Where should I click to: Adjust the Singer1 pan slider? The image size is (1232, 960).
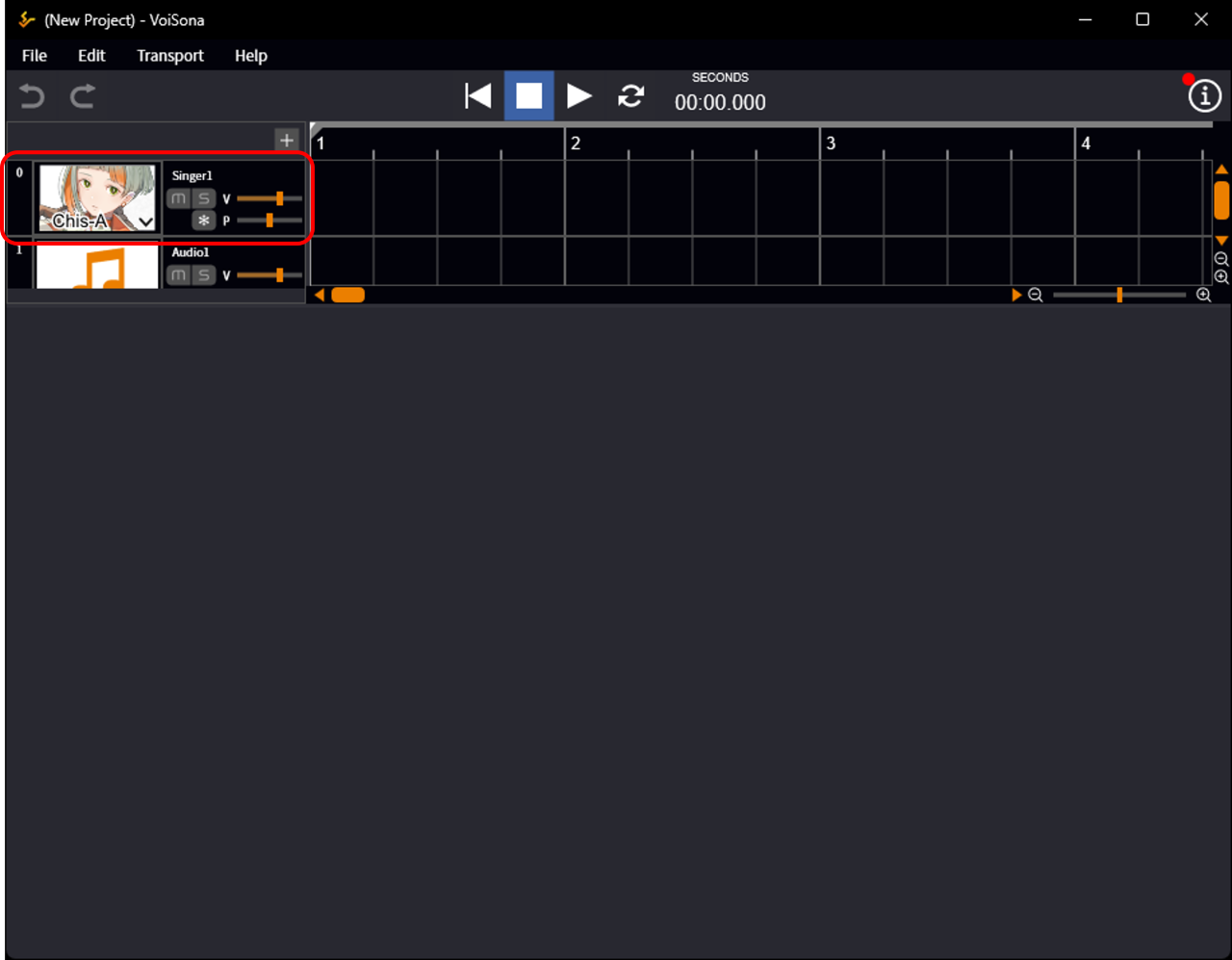click(x=269, y=221)
